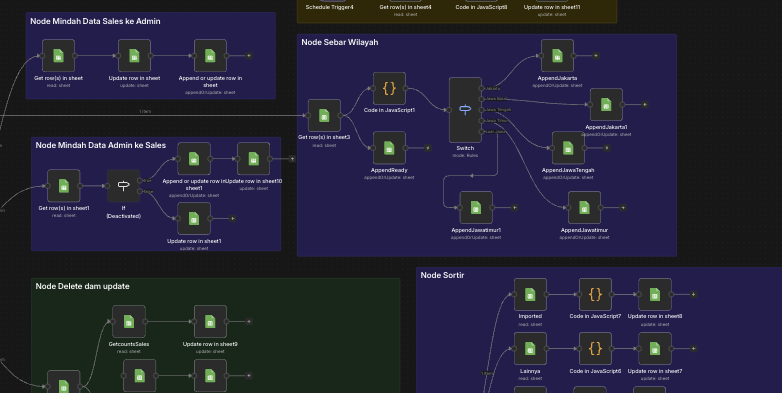The height and width of the screenshot is (393, 782).
Task: Open the 'Update row in sheet' node
Action: click(134, 56)
